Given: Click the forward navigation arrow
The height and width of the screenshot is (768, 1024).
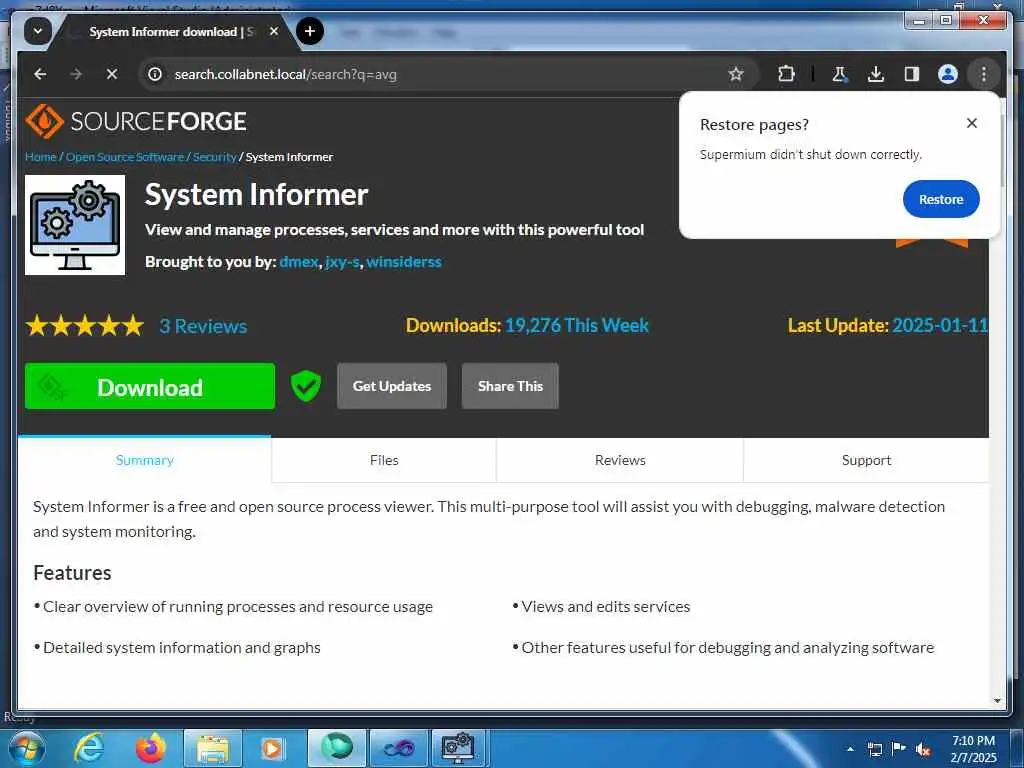Looking at the screenshot, I should tap(76, 74).
